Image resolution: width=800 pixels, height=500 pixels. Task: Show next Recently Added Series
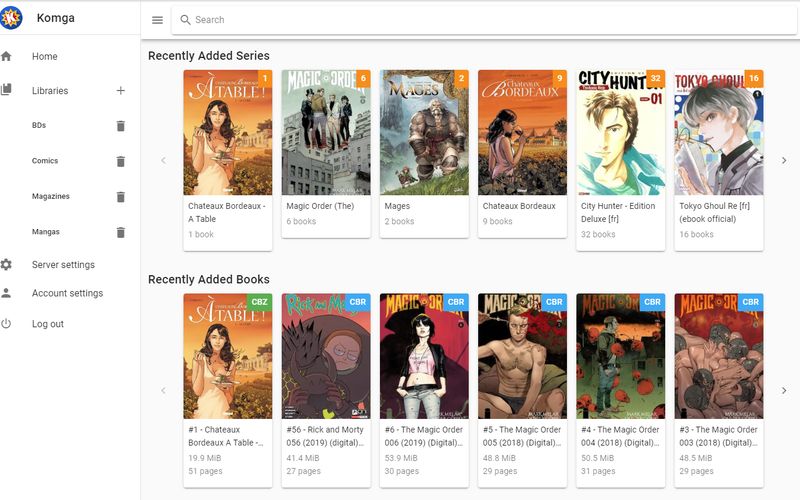coord(784,160)
